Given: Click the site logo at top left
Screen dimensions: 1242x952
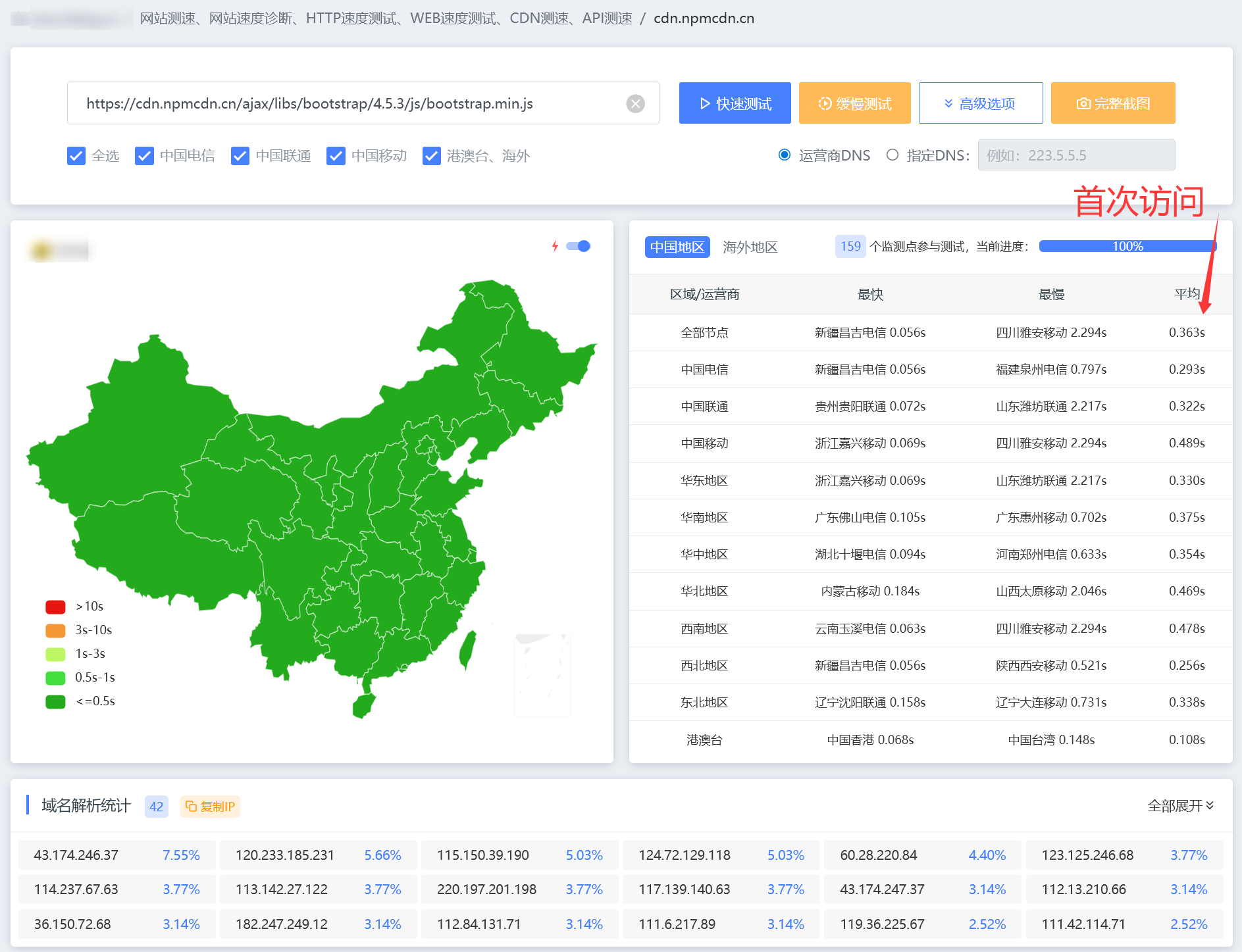Looking at the screenshot, I should [x=70, y=18].
